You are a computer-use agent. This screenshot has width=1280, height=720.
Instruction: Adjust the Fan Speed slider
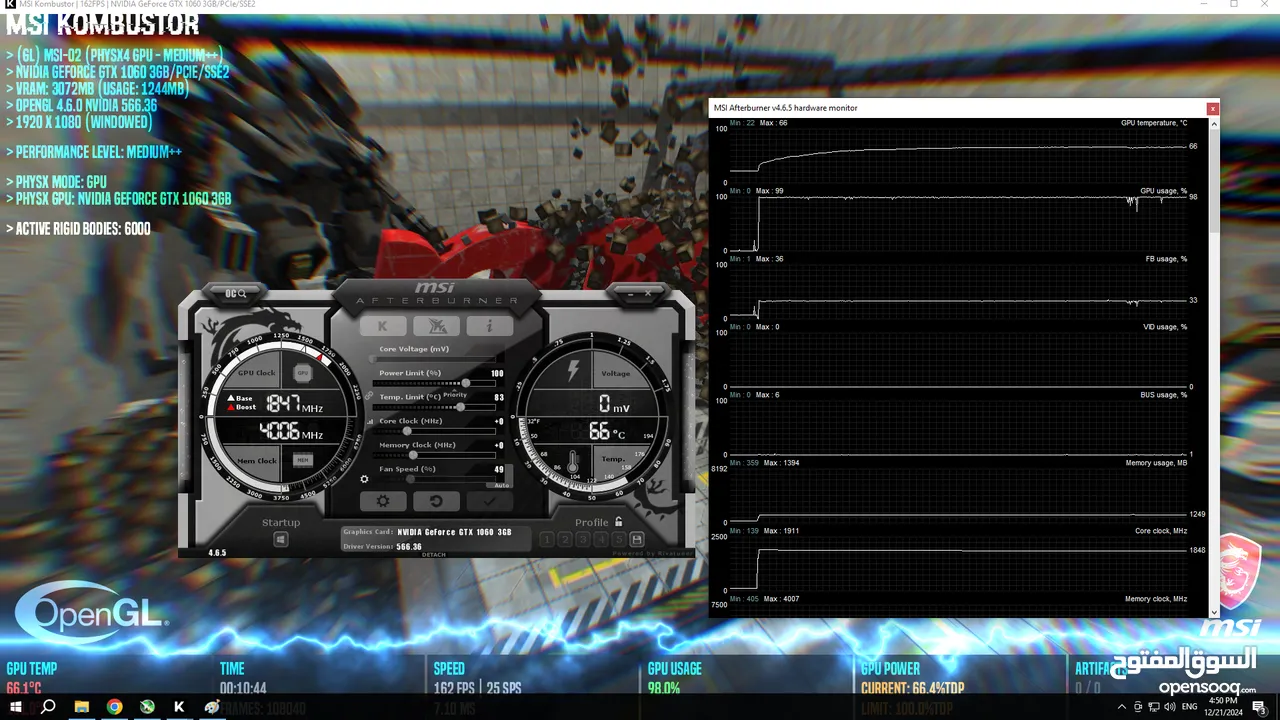433,479
